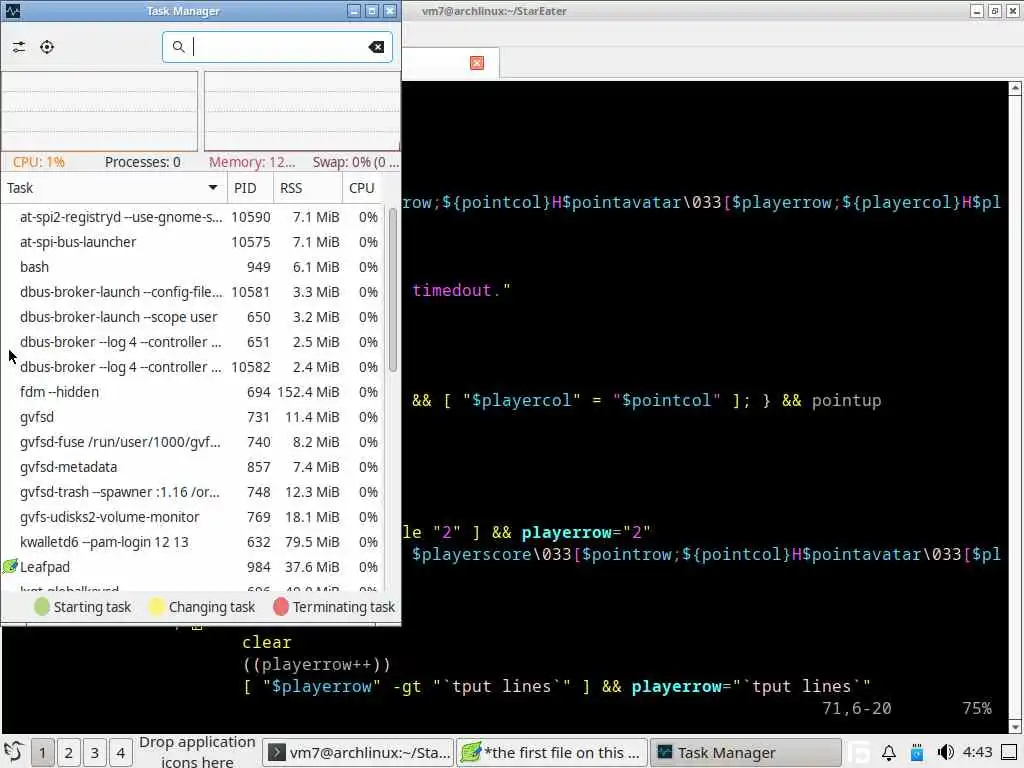1024x768 pixels.
Task: Select dbus-broker-launch --scope user row
Action: tap(193, 317)
